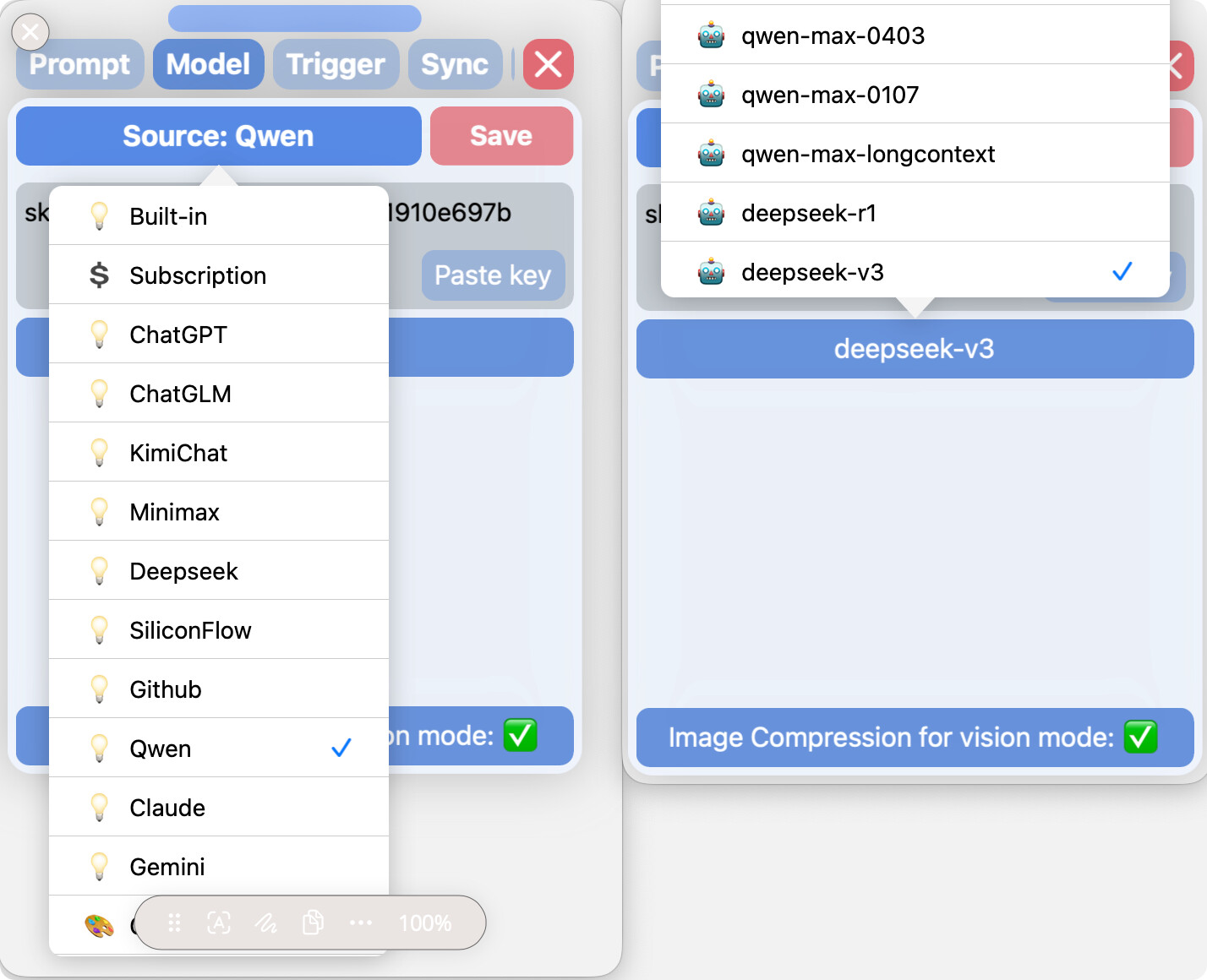Image resolution: width=1207 pixels, height=980 pixels.
Task: Toggle the left panel vision mode checkbox
Action: pos(520,735)
